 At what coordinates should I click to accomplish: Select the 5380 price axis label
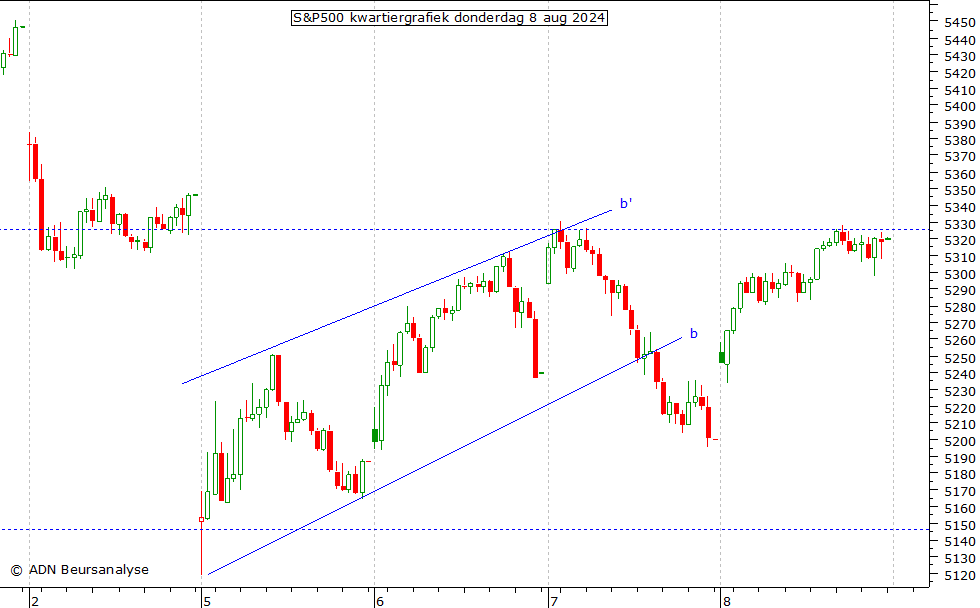[x=959, y=141]
